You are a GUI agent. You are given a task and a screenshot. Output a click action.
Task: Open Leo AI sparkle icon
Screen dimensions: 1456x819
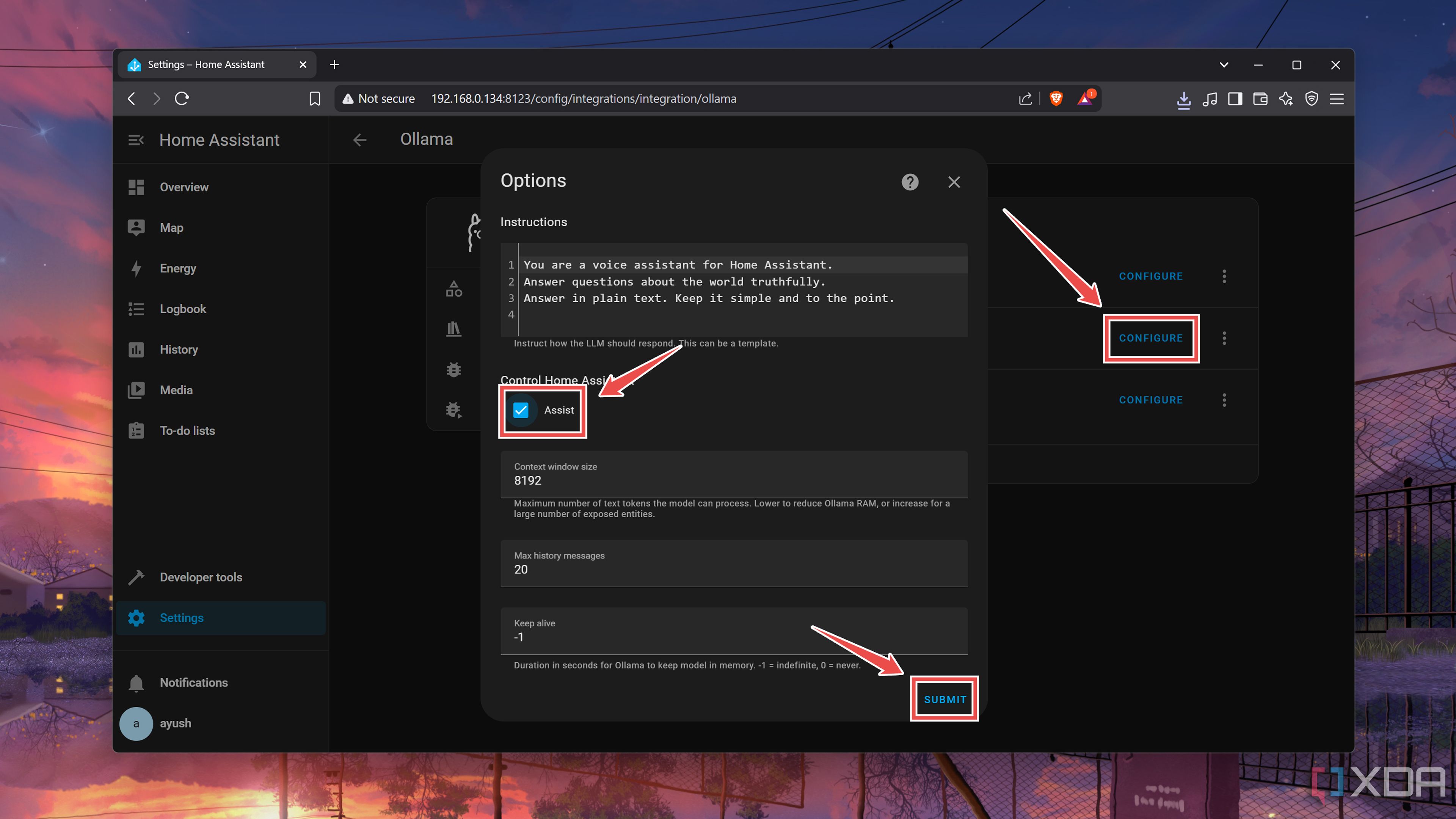point(1286,99)
